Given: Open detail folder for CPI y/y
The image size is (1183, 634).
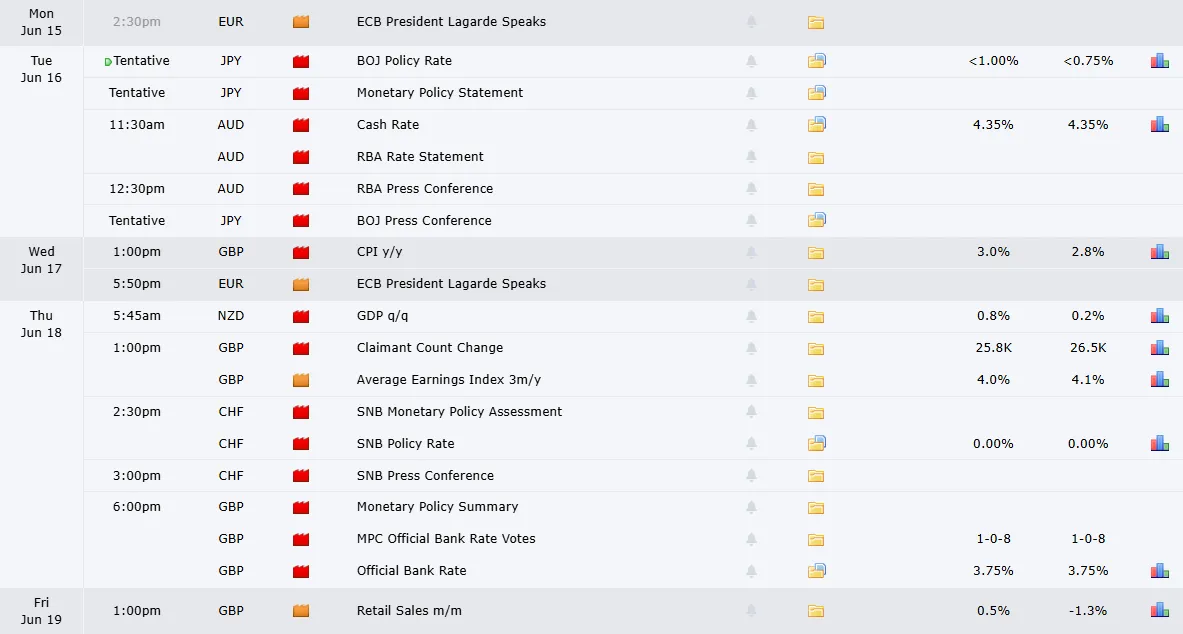Looking at the screenshot, I should (x=816, y=253).
